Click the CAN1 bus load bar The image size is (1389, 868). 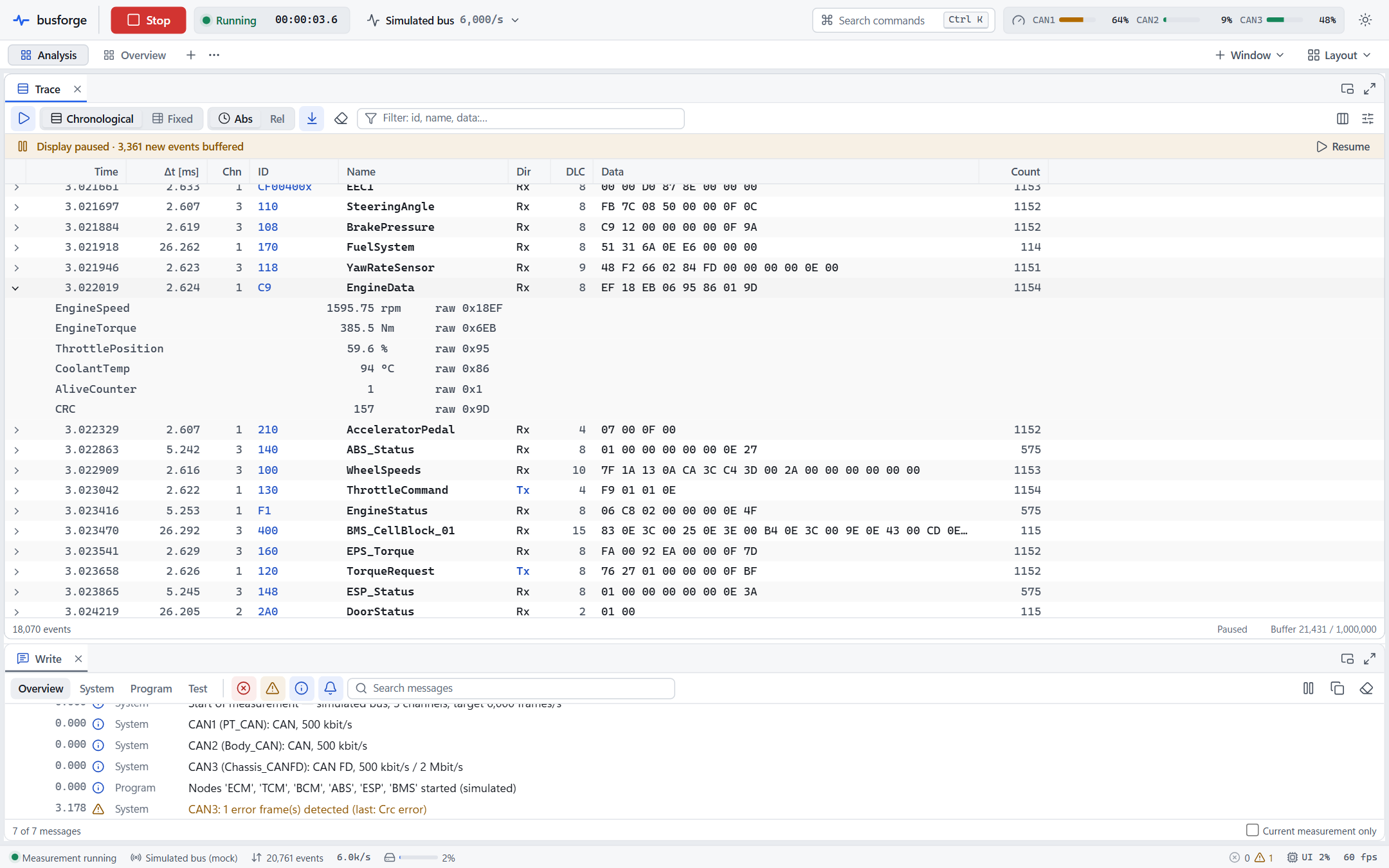1076,20
